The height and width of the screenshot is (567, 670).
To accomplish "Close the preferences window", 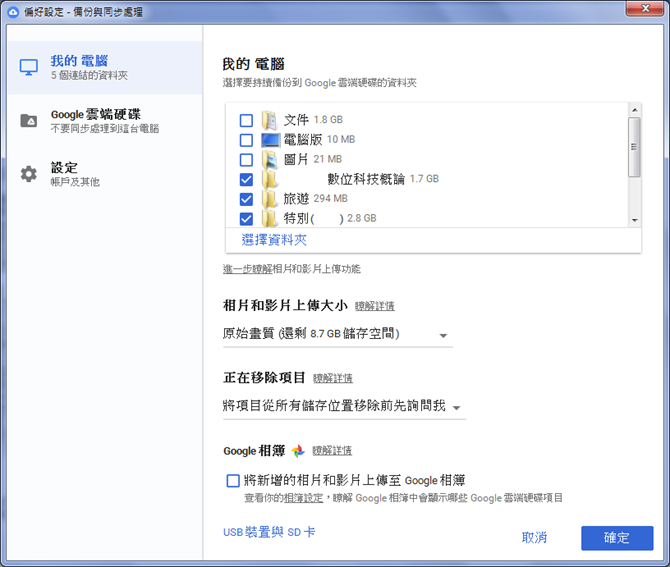I will tap(645, 9).
